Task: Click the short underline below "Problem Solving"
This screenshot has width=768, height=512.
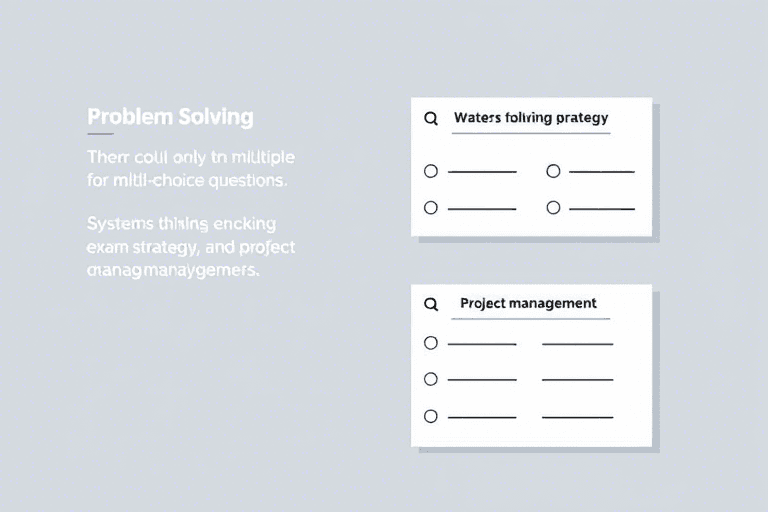Action: click(100, 134)
